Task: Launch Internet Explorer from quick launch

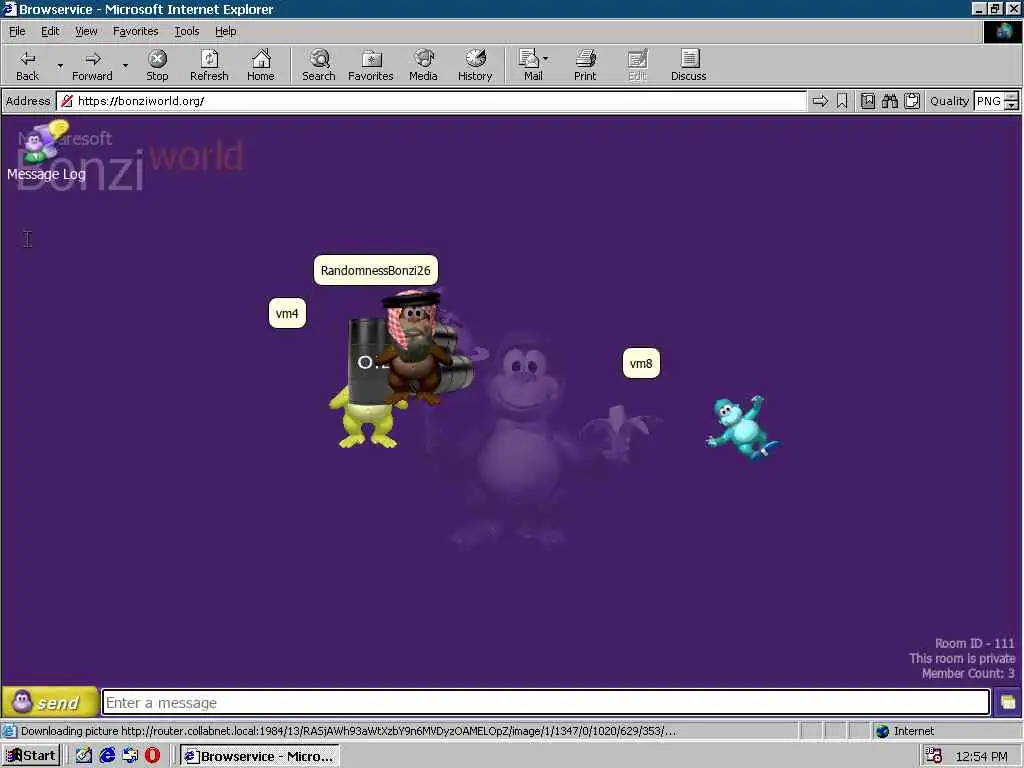Action: pyautogui.click(x=107, y=756)
